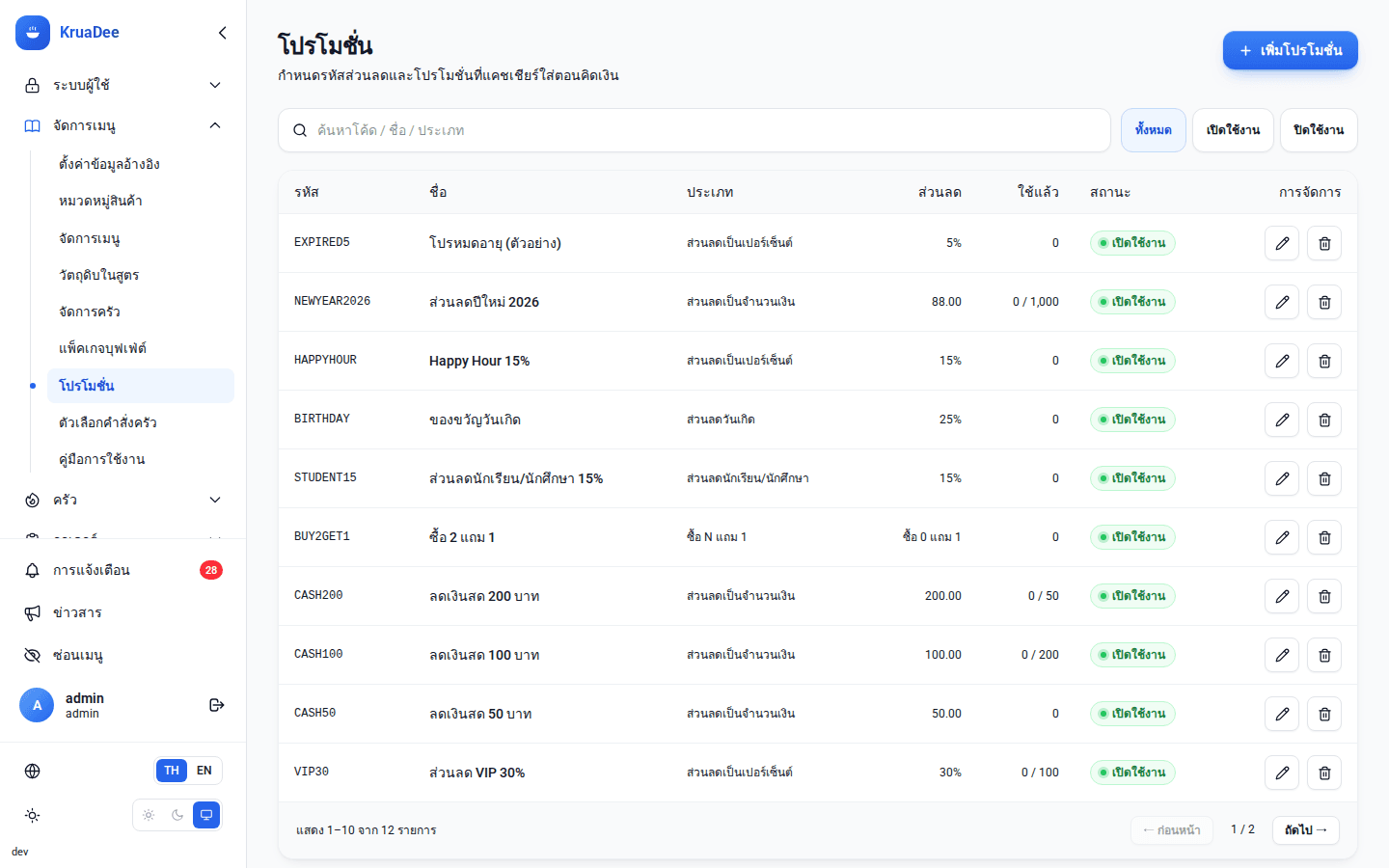Click the KruaDee logo icon
This screenshot has width=1389, height=868.
coord(33,33)
